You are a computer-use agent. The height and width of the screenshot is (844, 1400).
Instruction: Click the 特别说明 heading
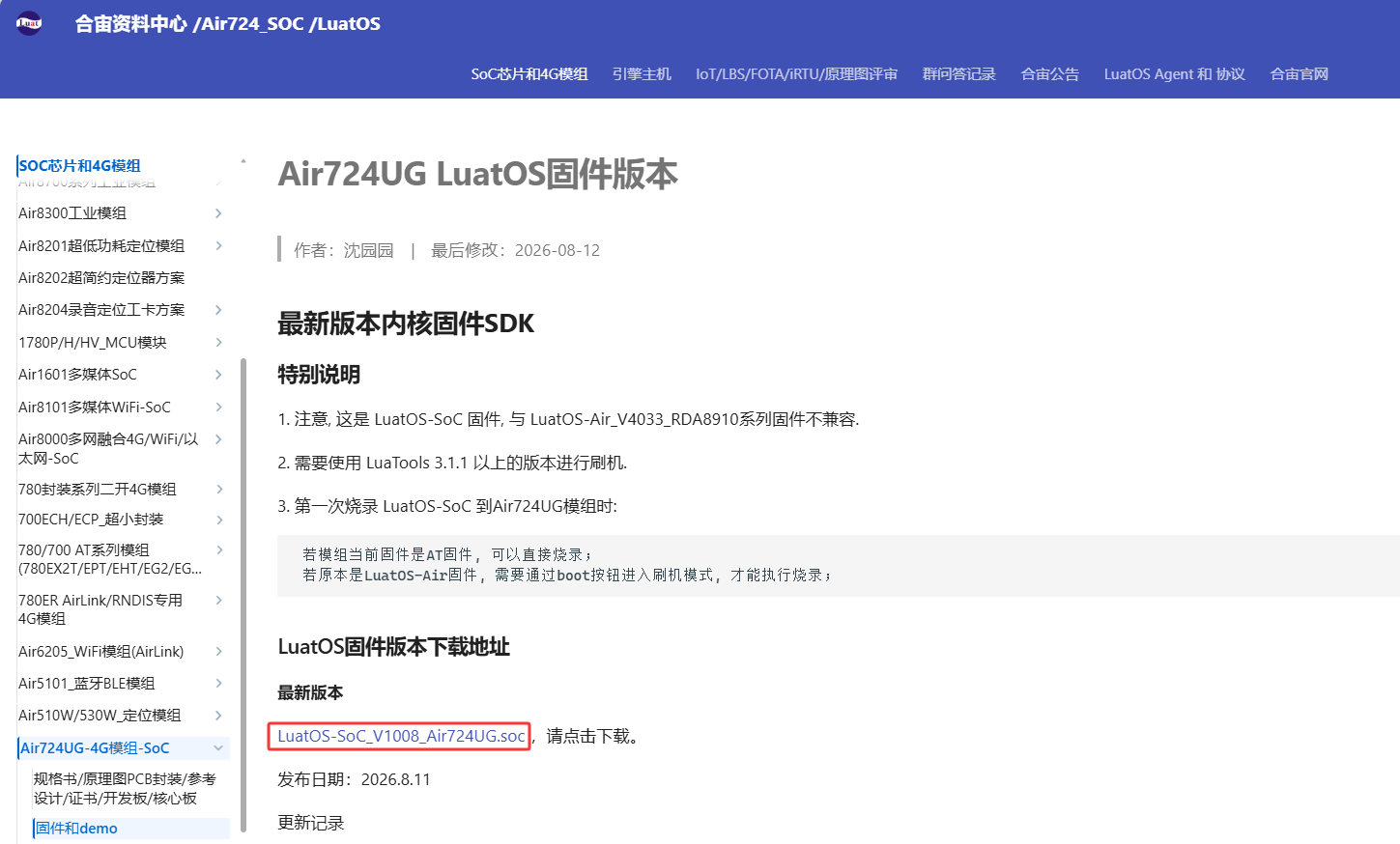pos(319,375)
